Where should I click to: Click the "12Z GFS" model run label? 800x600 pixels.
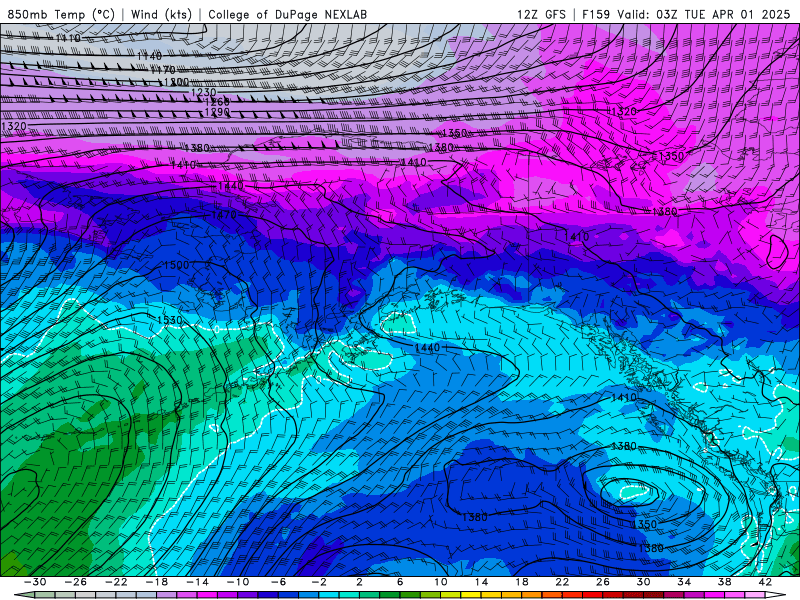541,14
